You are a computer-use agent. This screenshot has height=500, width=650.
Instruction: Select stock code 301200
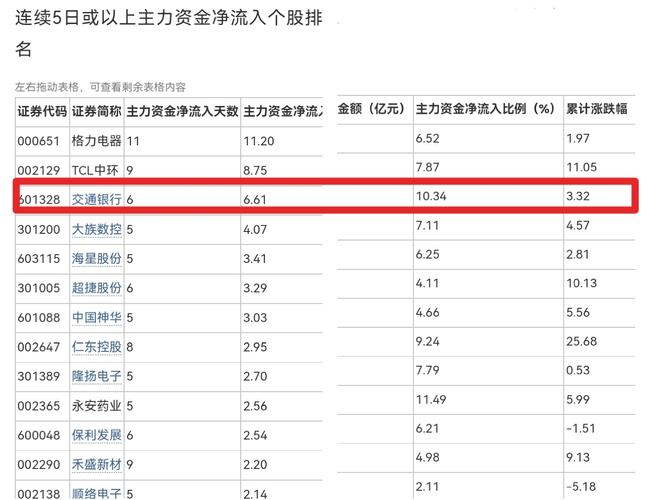point(39,229)
